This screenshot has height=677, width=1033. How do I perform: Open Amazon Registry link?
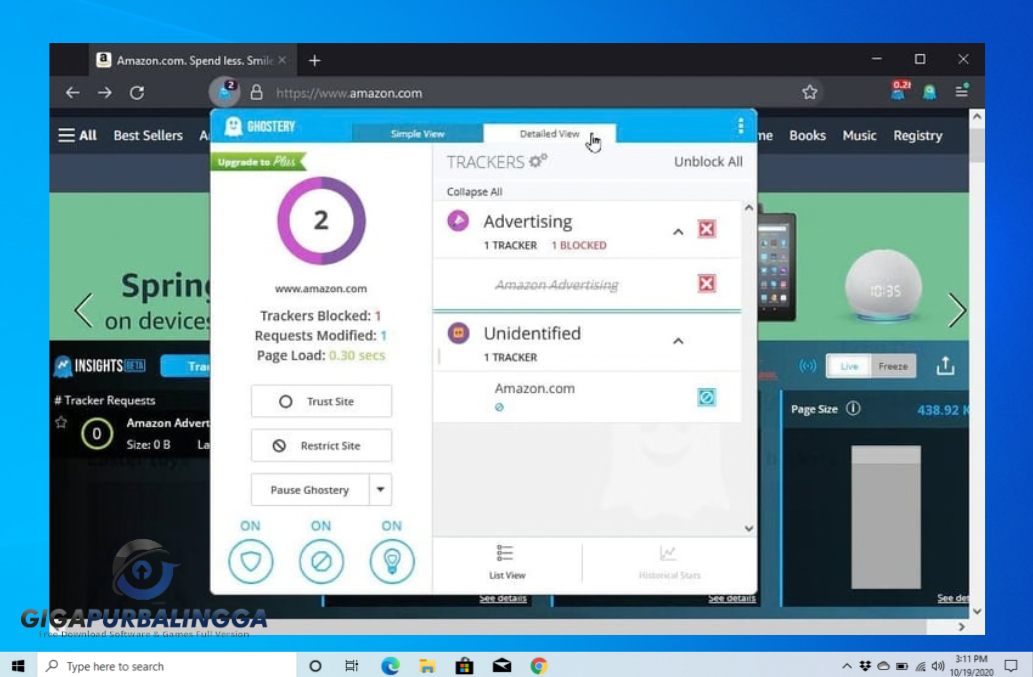pos(918,136)
